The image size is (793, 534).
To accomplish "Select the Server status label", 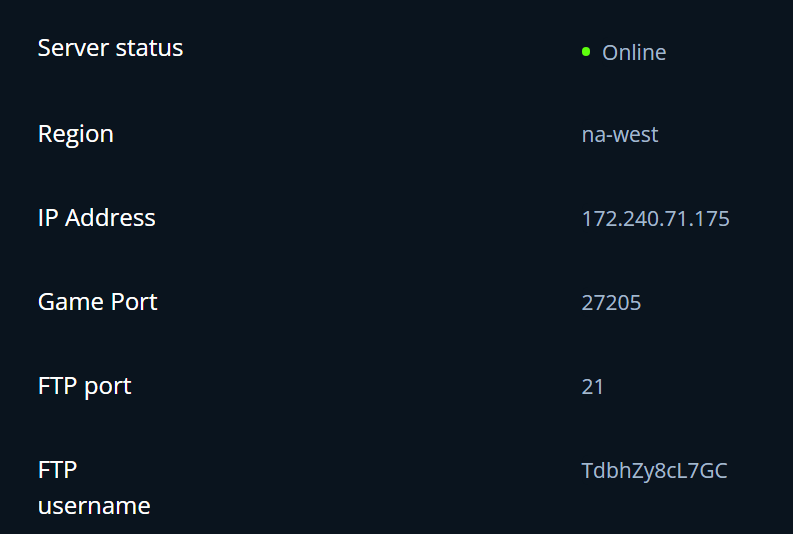I will [110, 48].
